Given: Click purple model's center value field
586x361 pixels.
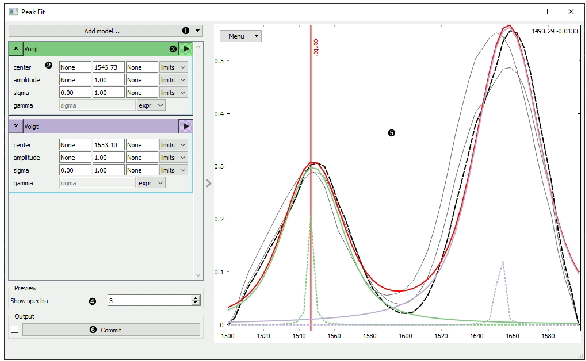Looking at the screenshot, I should (108, 145).
